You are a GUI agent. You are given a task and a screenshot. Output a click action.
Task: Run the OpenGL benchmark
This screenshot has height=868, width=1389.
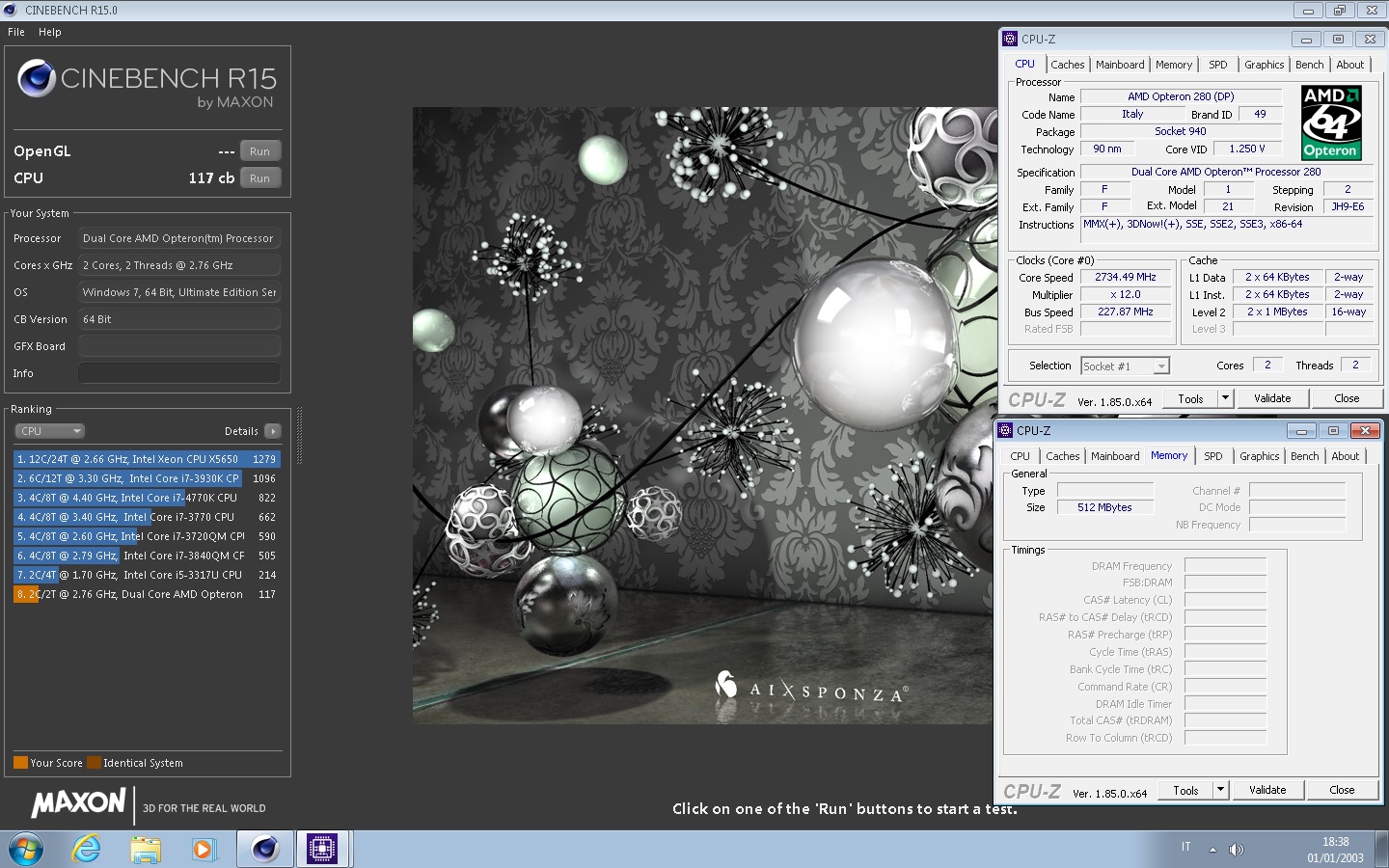click(259, 151)
